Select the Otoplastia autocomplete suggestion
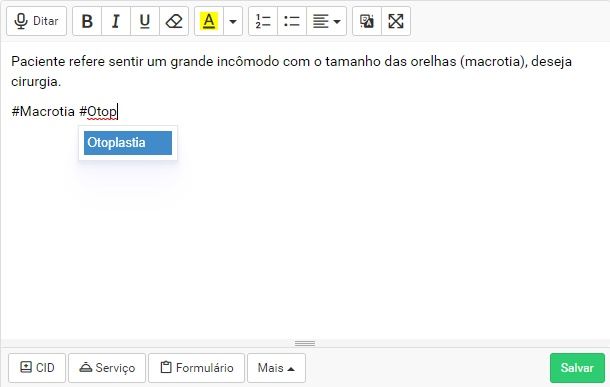 pos(128,143)
